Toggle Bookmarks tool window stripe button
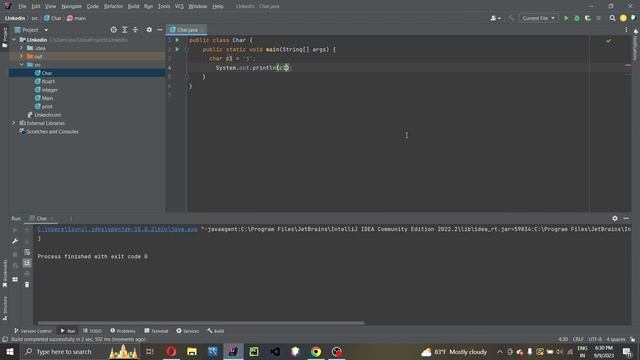Viewport: 640px width, 360px height. pos(4,274)
